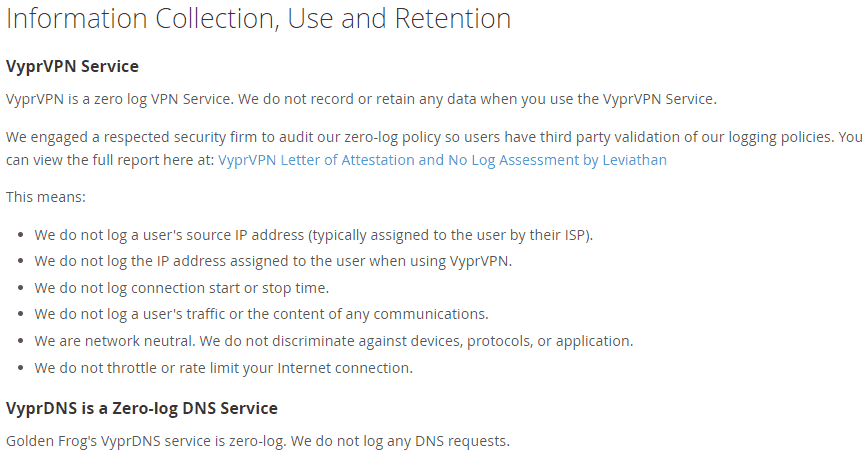Click the zero log VPN Service sentence
The image size is (867, 455).
pos(361,100)
